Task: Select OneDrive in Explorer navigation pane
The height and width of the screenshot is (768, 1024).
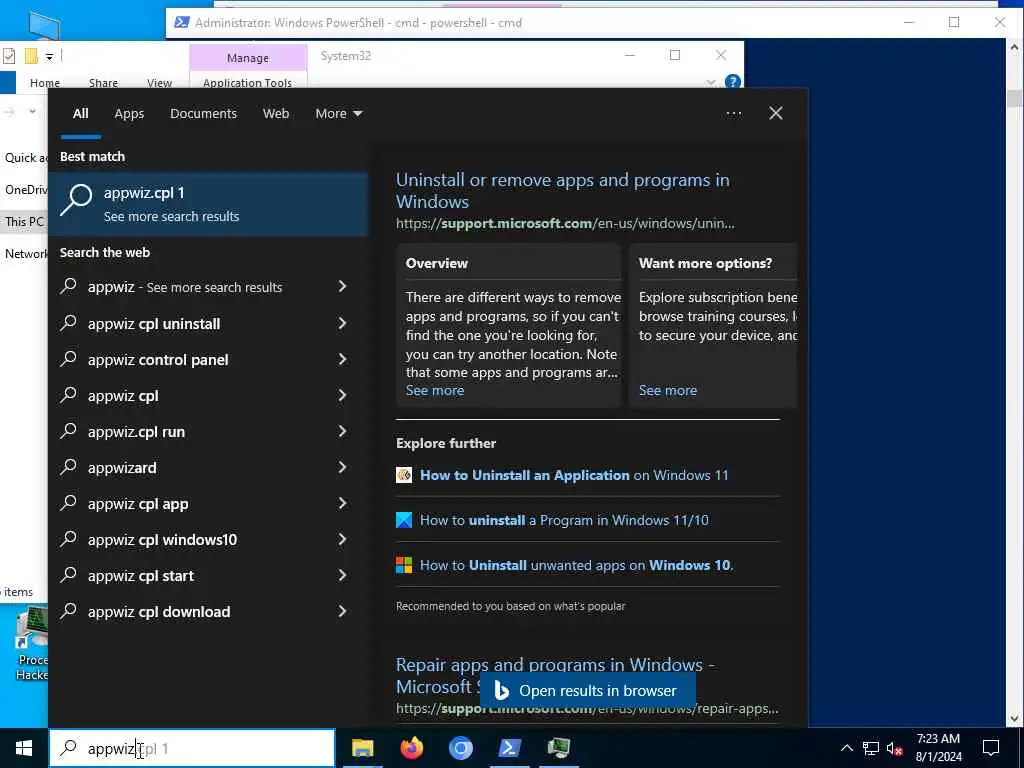Action: tap(25, 189)
